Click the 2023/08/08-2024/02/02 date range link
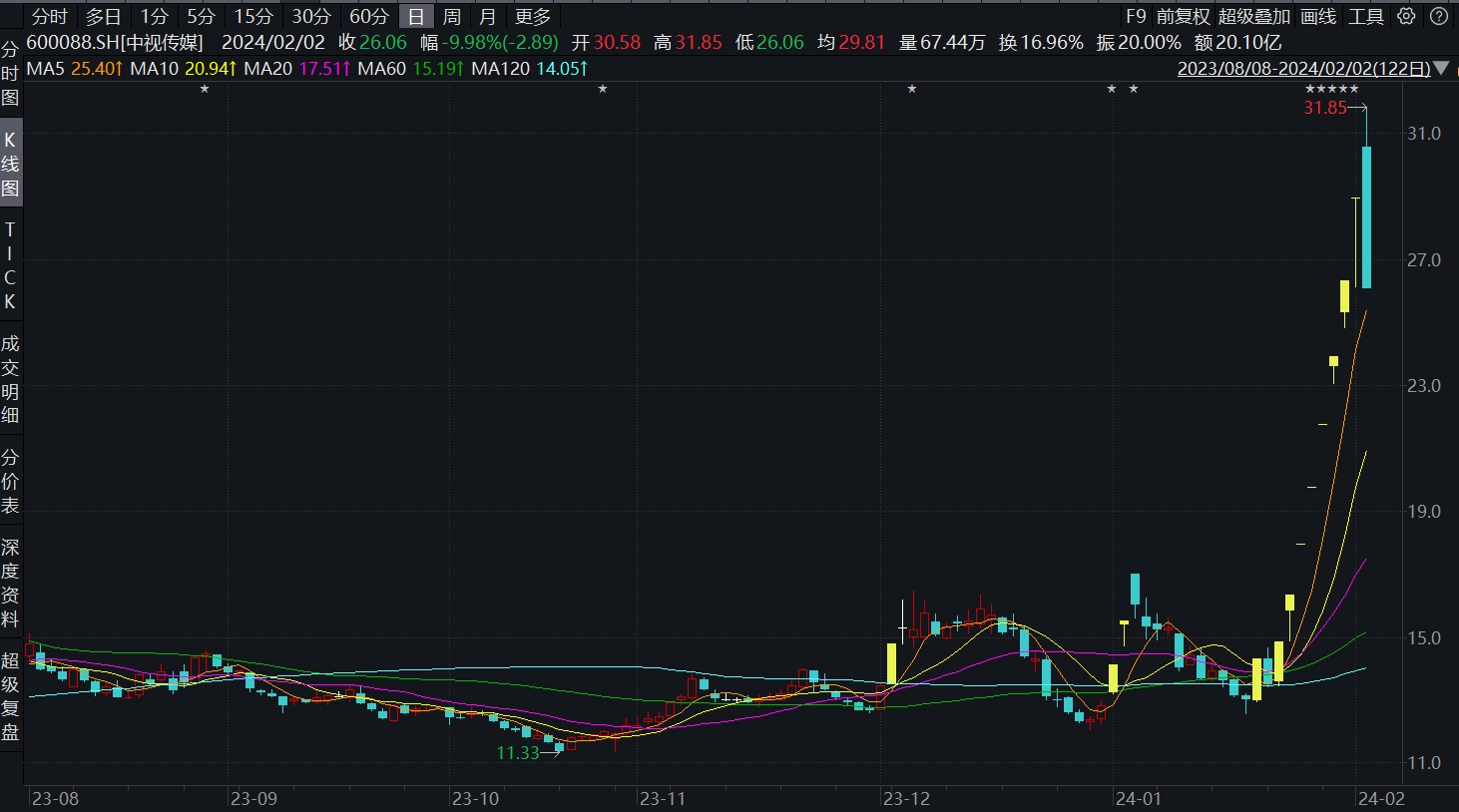Screen dimensions: 1459x812 pos(1303,69)
